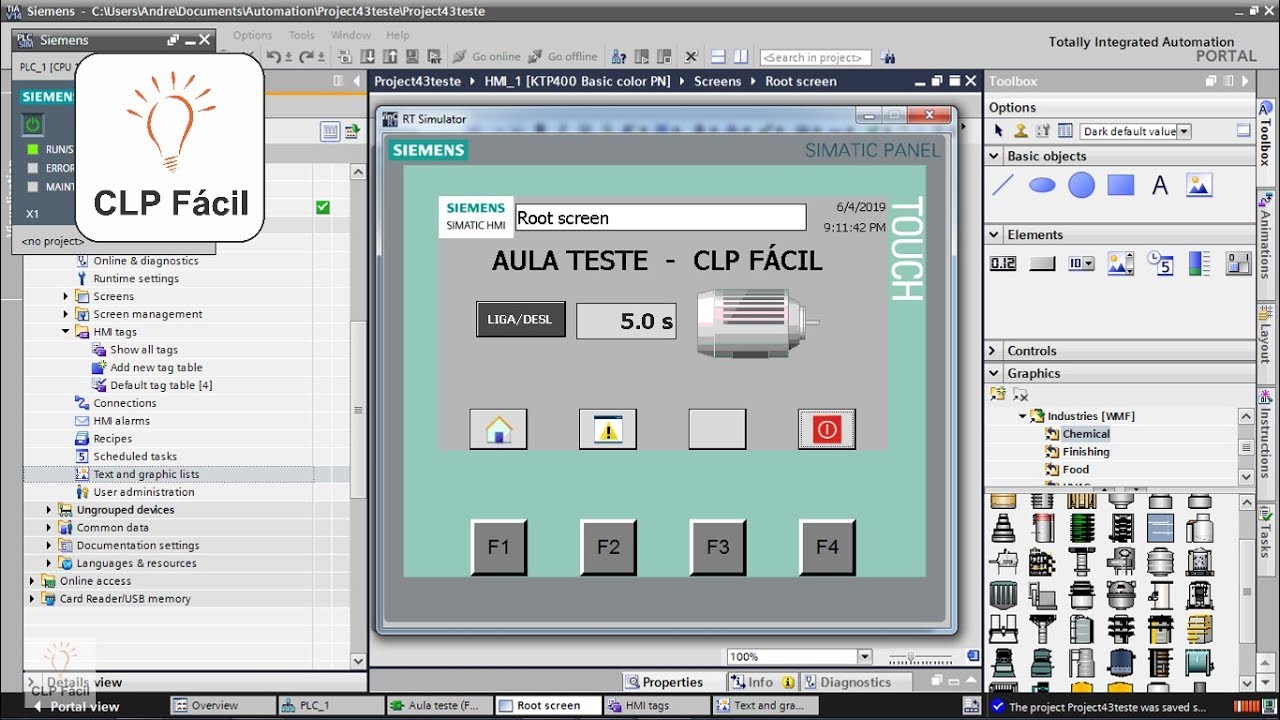Image resolution: width=1280 pixels, height=720 pixels.
Task: Click the Home button in simulator
Action: pyautogui.click(x=498, y=430)
